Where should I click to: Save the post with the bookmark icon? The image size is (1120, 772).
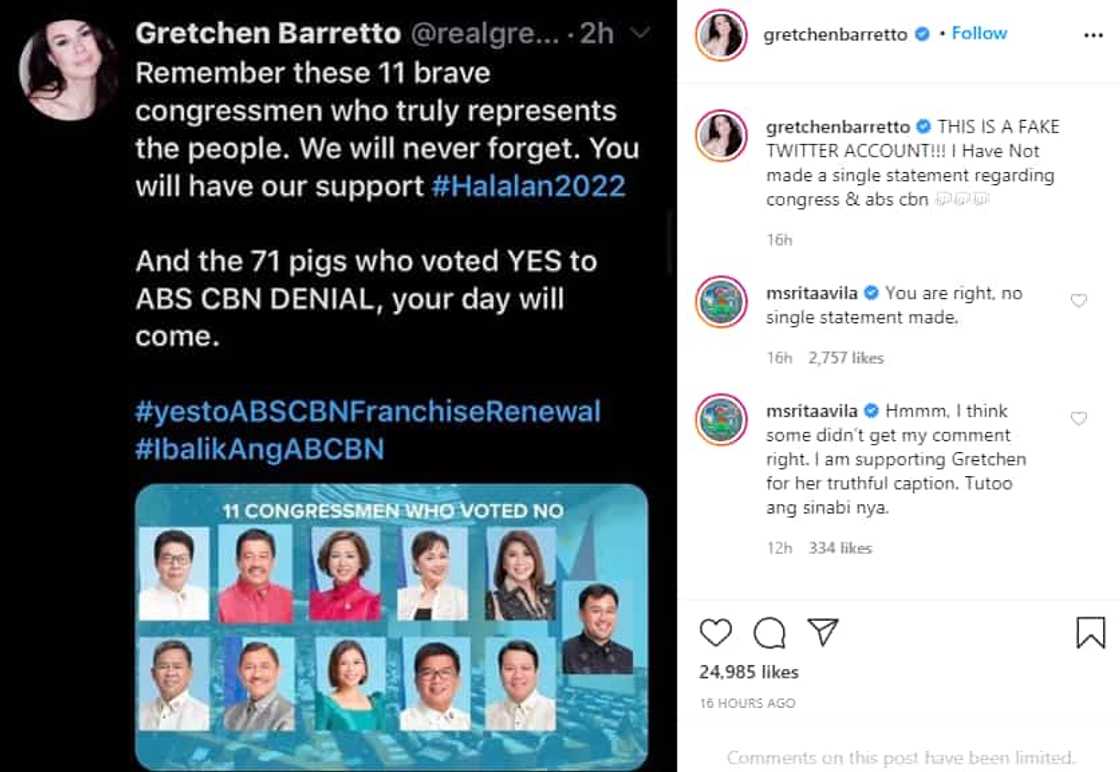(1090, 632)
